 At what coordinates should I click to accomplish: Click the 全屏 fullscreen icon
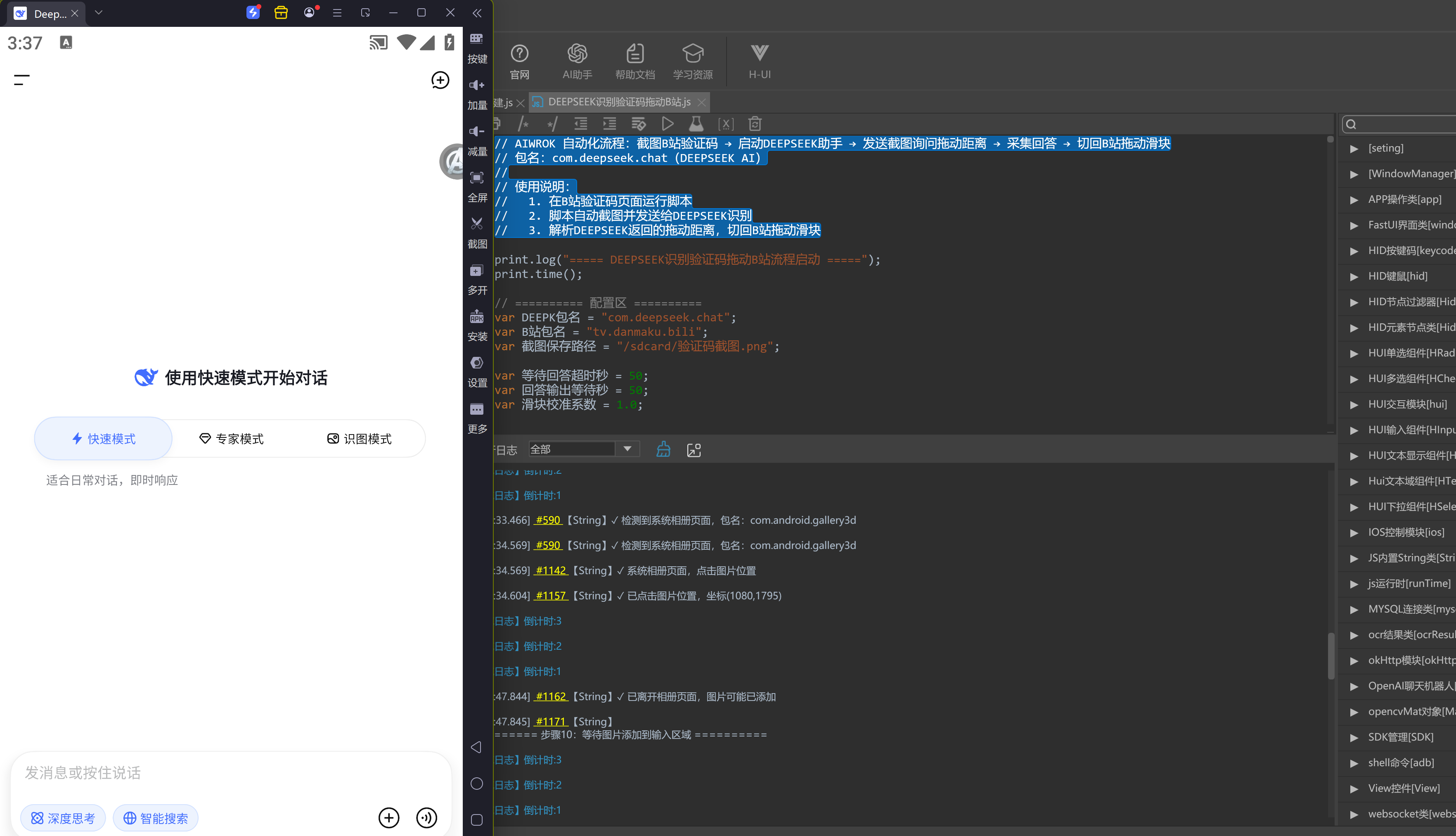point(477,178)
